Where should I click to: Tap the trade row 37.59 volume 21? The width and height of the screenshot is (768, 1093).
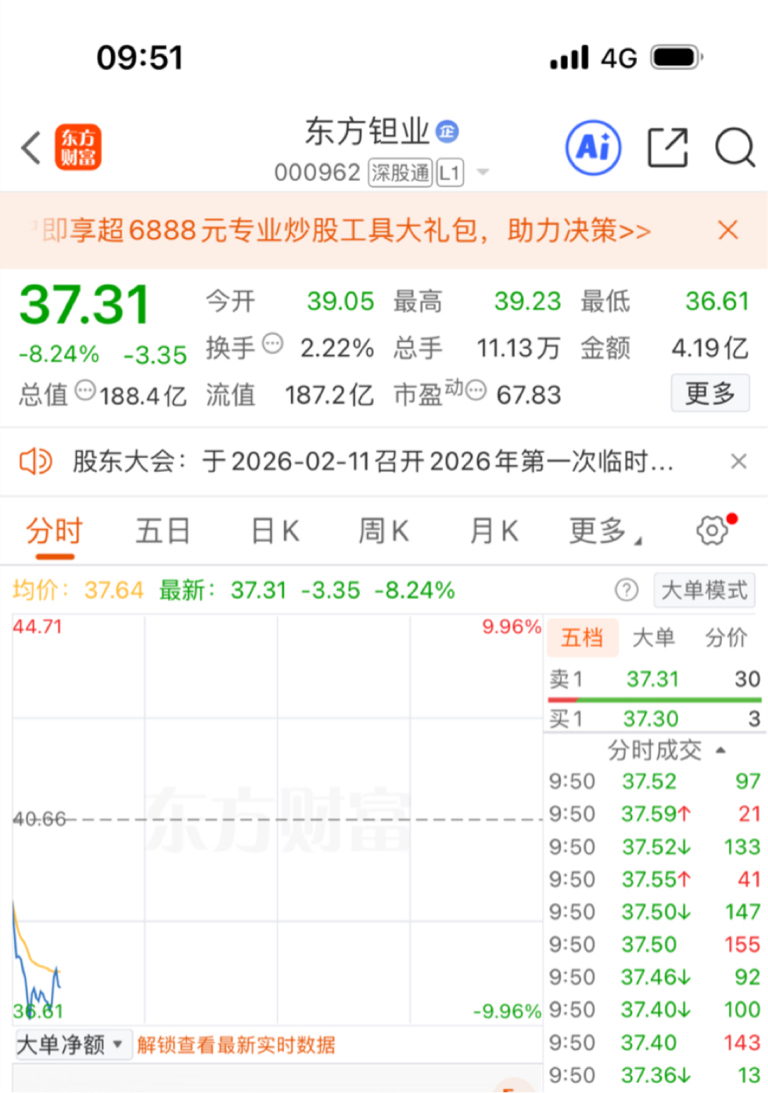pos(654,813)
